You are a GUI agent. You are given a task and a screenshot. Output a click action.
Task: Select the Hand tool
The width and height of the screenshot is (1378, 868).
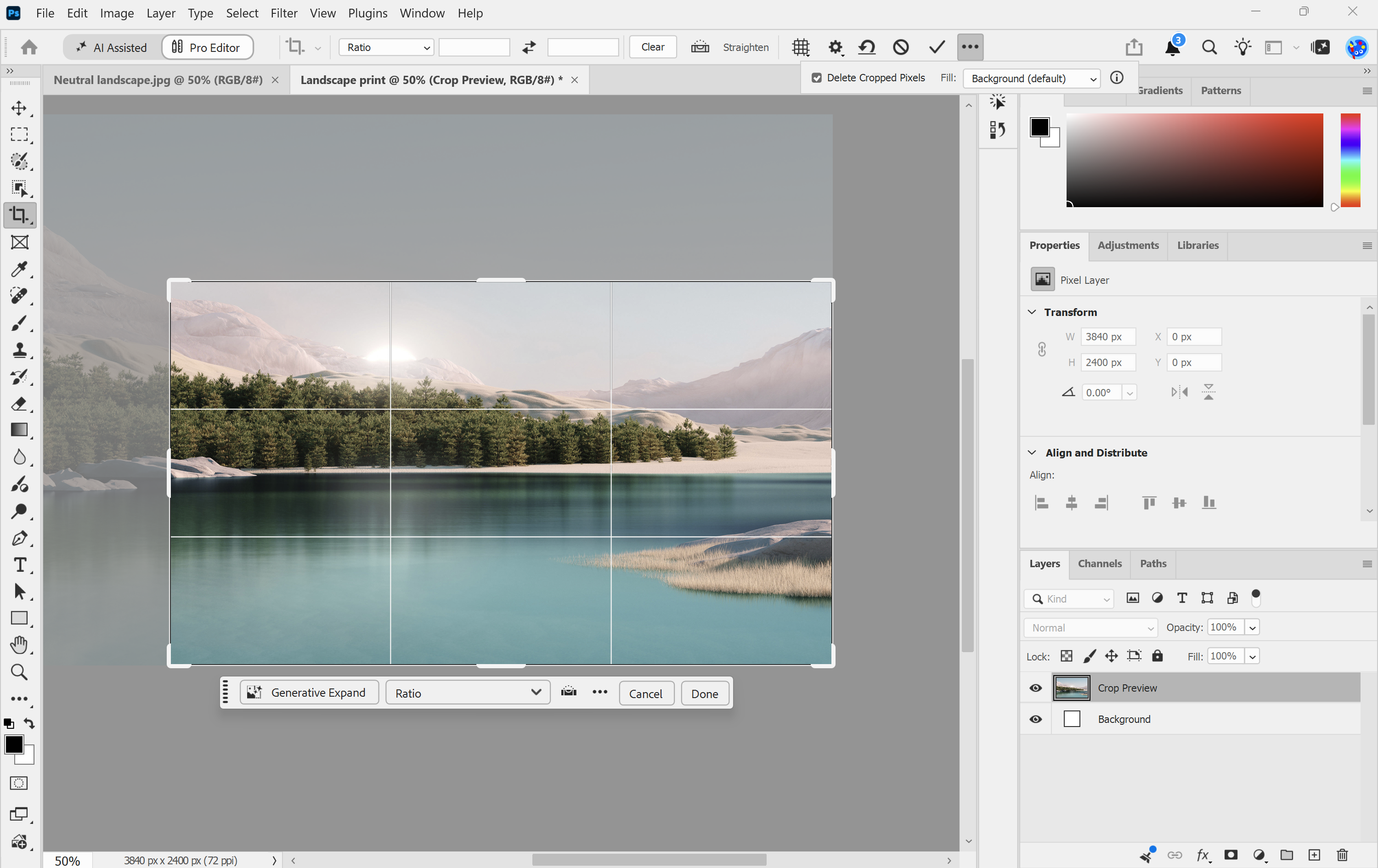19,645
